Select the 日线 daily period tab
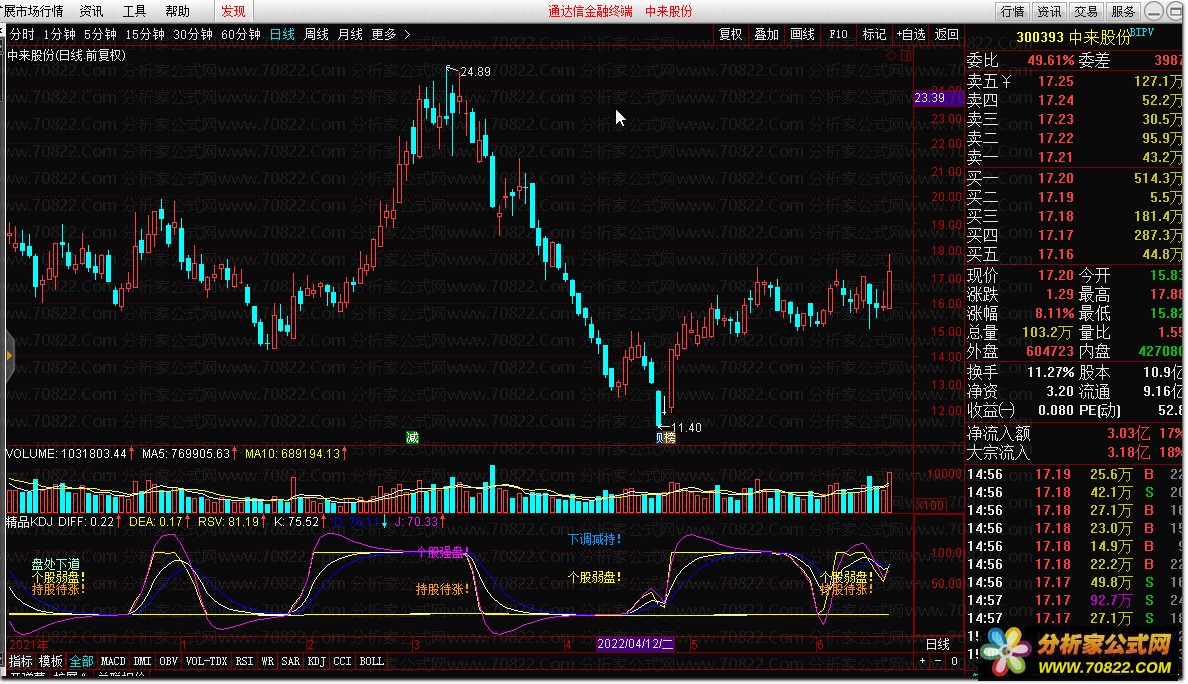 [x=282, y=34]
